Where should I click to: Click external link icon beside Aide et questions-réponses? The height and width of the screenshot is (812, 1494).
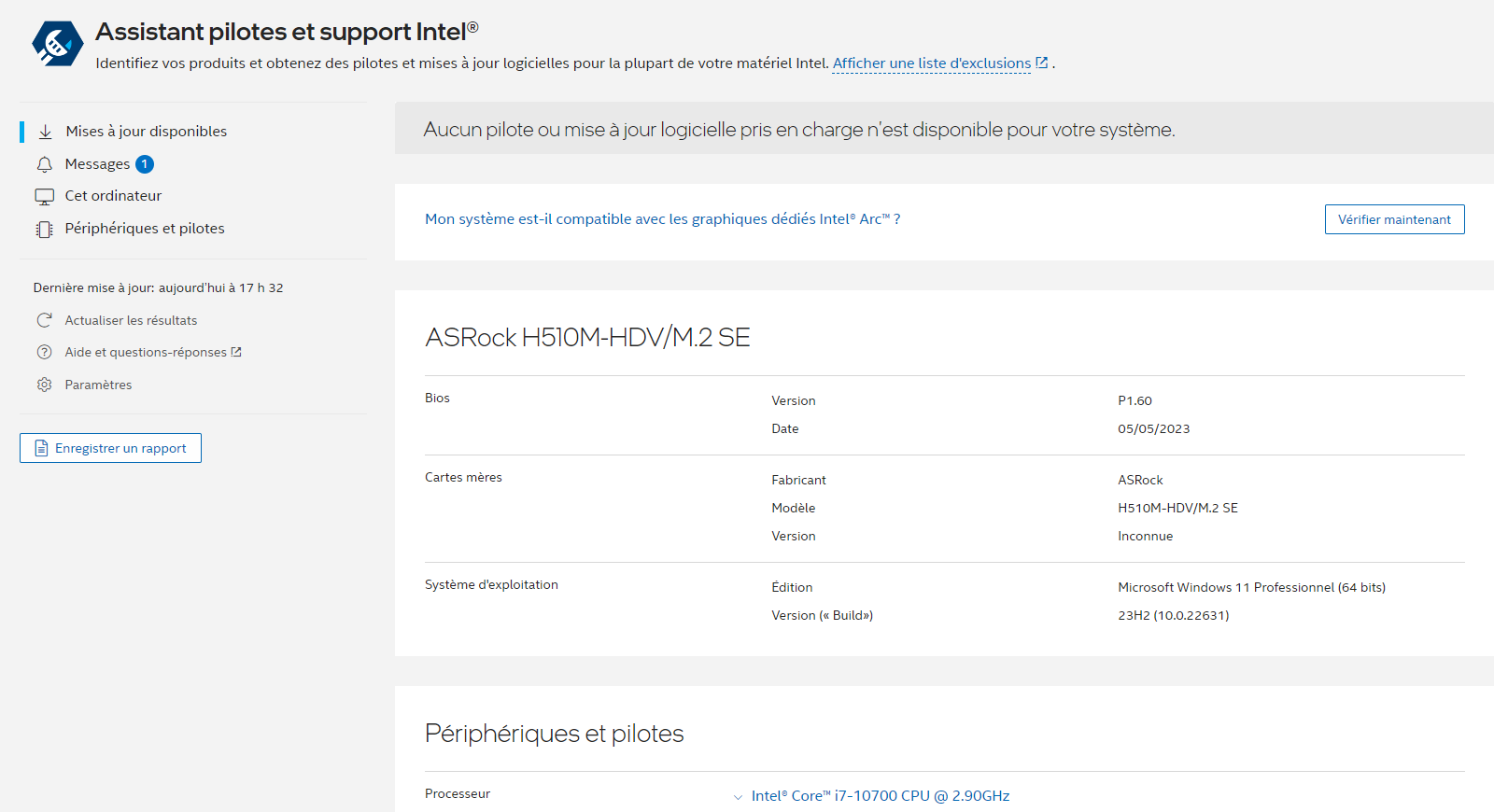(x=236, y=352)
